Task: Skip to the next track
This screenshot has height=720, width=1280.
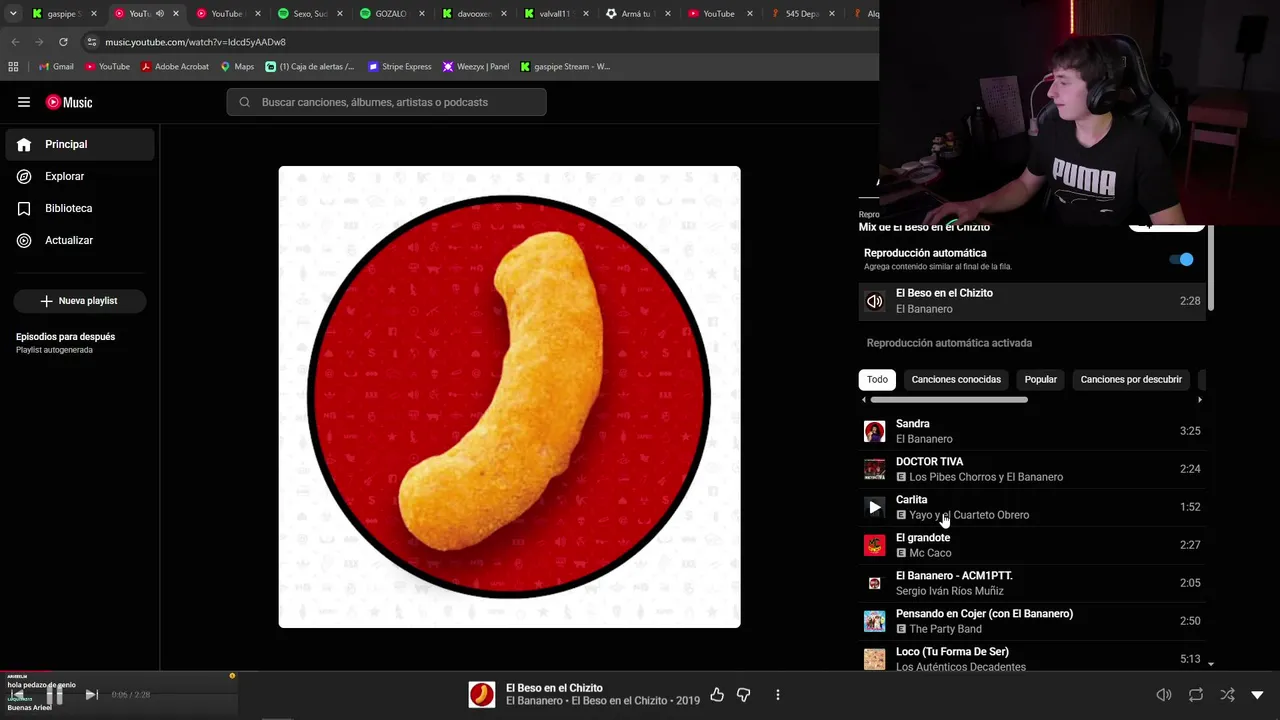Action: [x=91, y=695]
